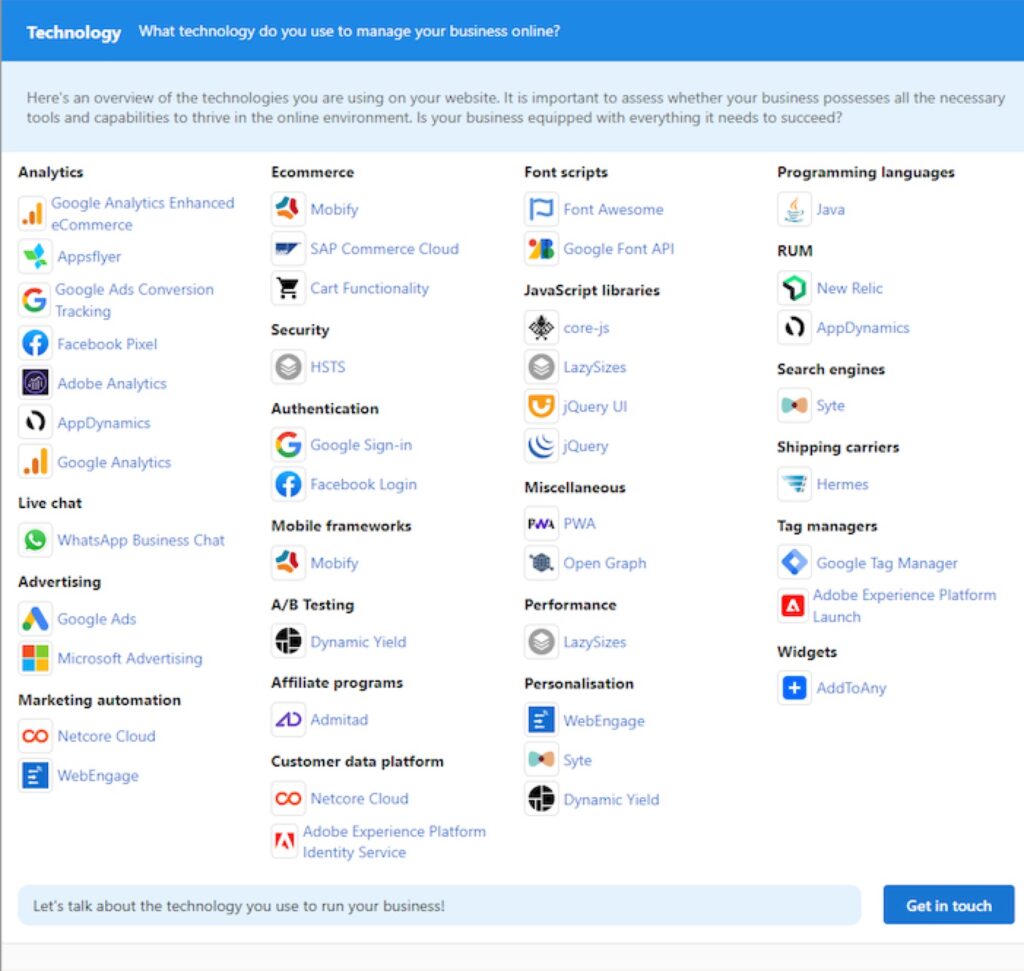Open the AppDynamics link under Analytics
Screen dimensions: 1024x971
point(103,423)
